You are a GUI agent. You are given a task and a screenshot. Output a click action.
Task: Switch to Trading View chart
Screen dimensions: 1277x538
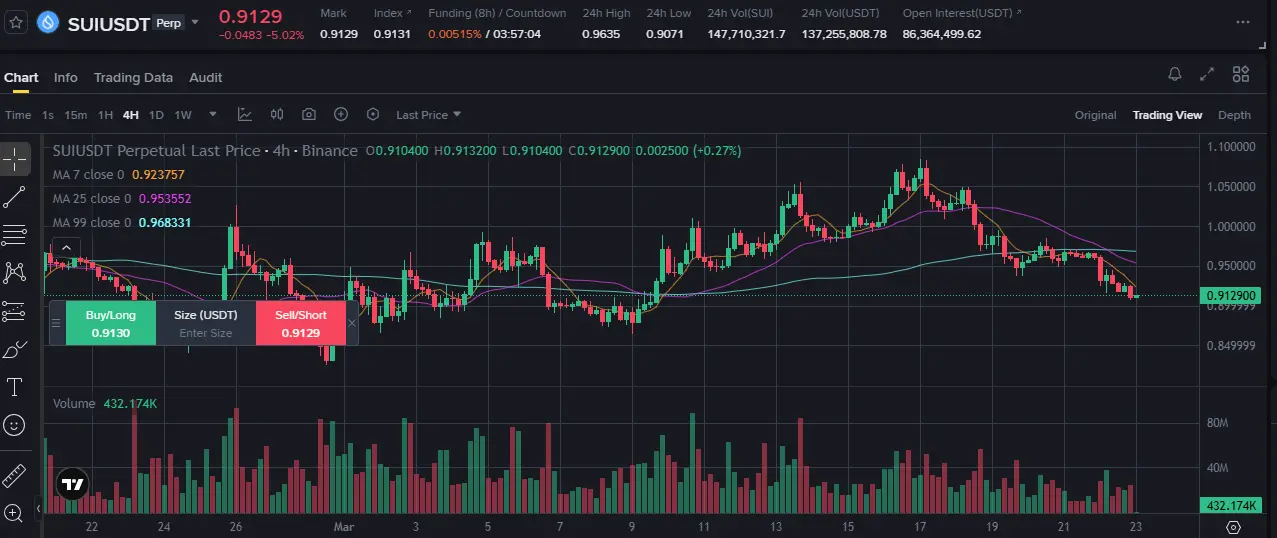tap(1167, 115)
